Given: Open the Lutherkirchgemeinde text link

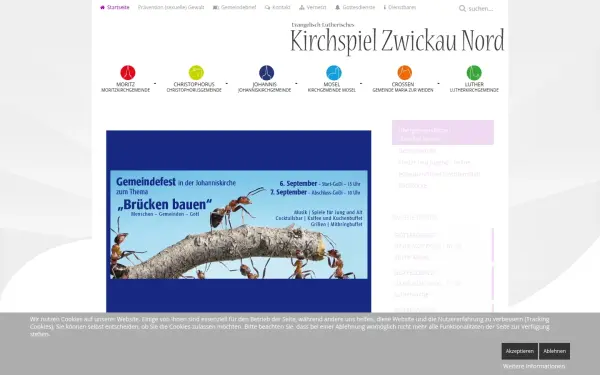Looking at the screenshot, I should point(474,90).
